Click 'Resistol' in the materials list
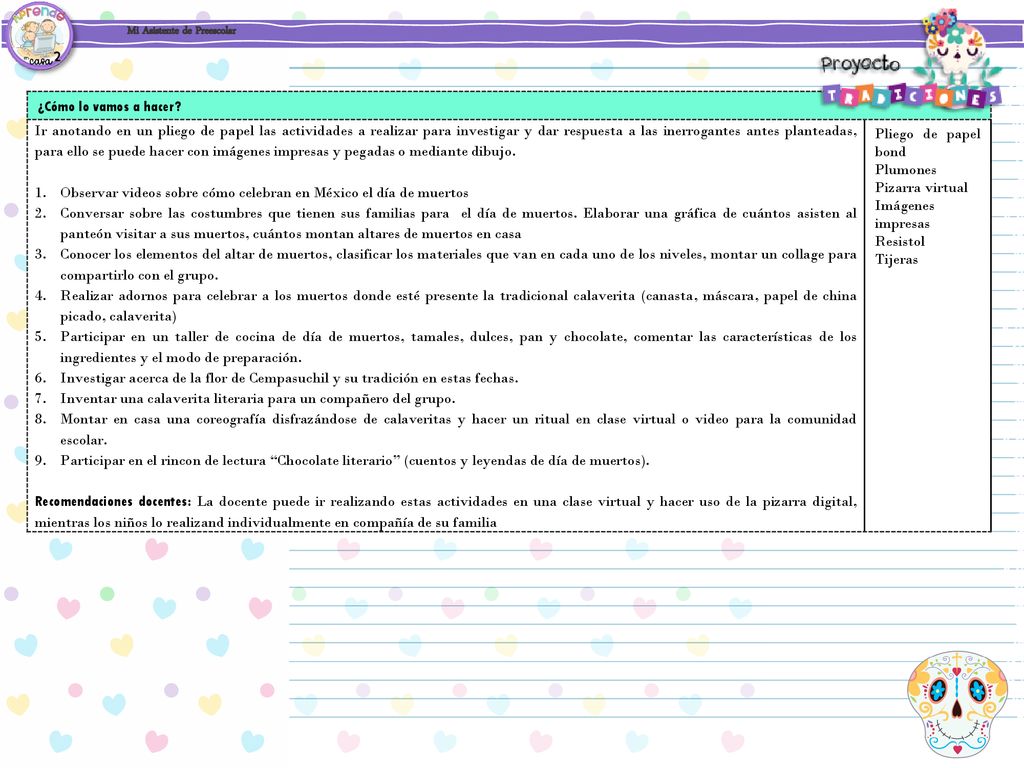This screenshot has height=768, width=1024. click(x=900, y=241)
